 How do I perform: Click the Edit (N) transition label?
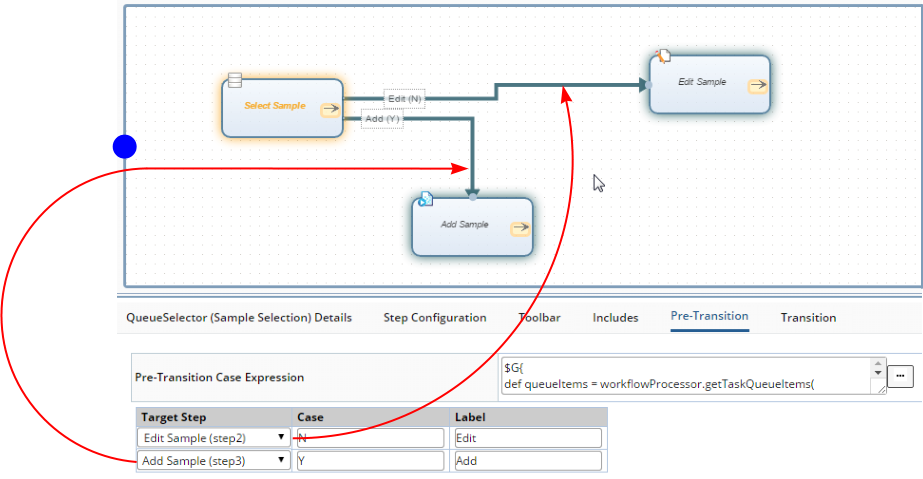coord(404,99)
